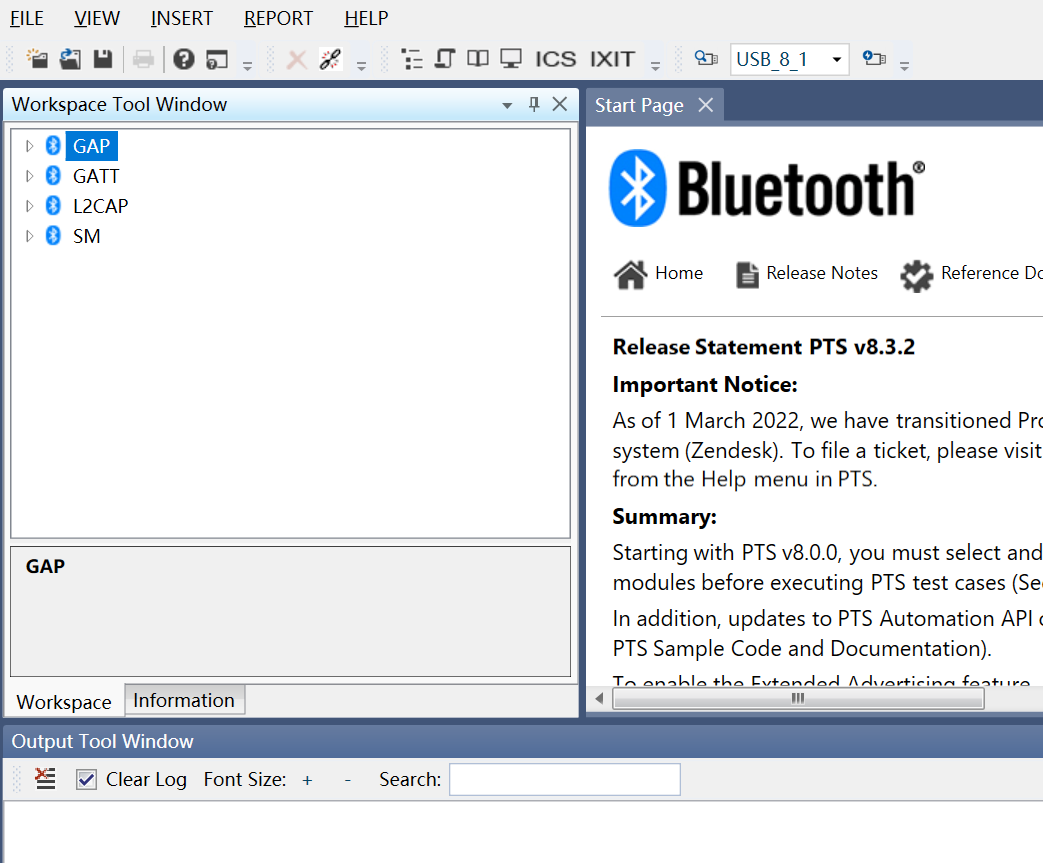Click the Release Notes document icon

(747, 274)
